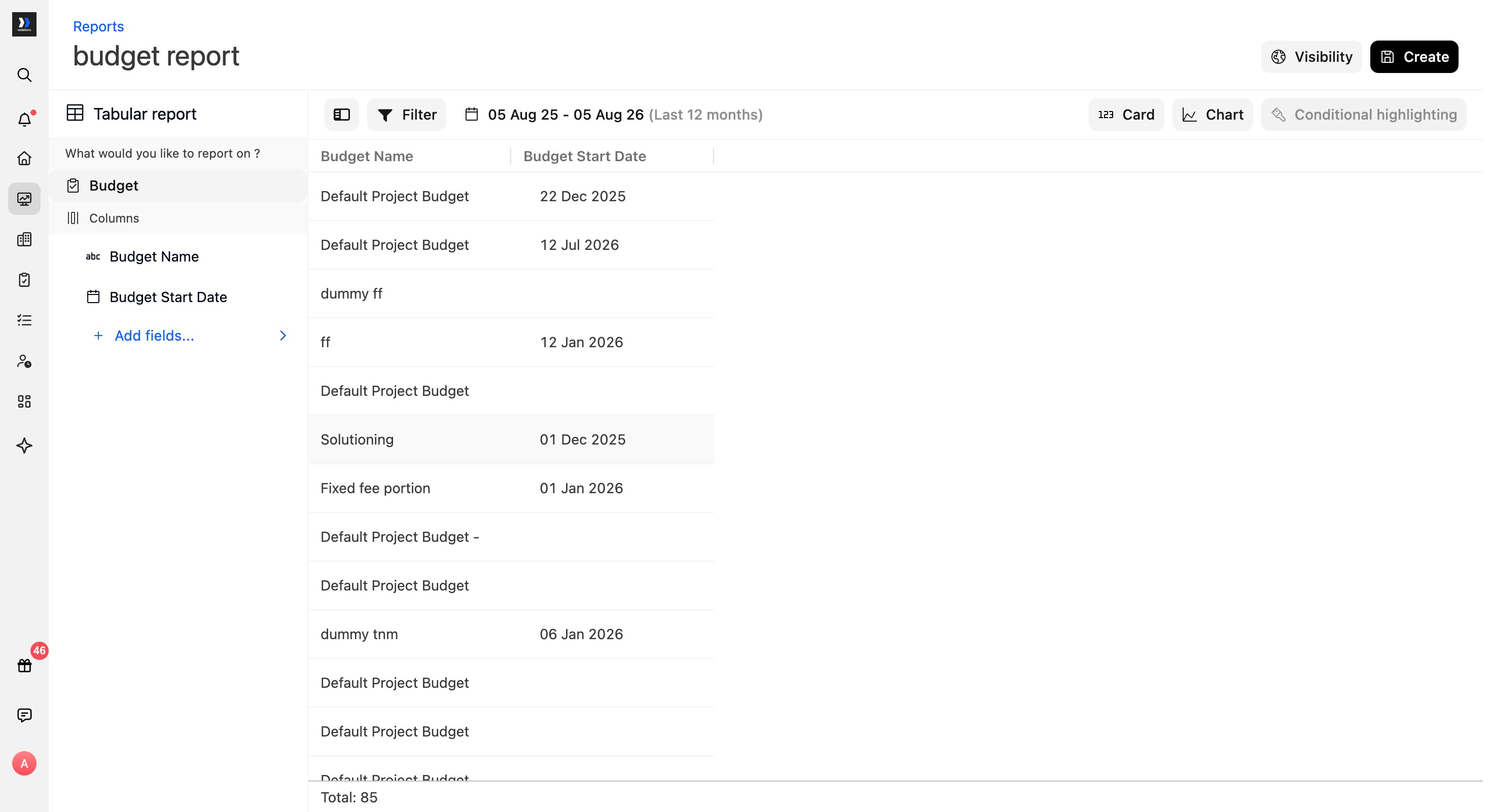Select the Budget Name column field
Screen dimensions: 1491x812
click(154, 256)
